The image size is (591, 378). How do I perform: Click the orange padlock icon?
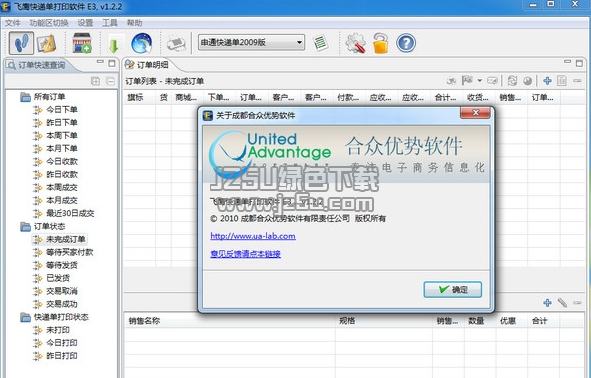click(381, 43)
